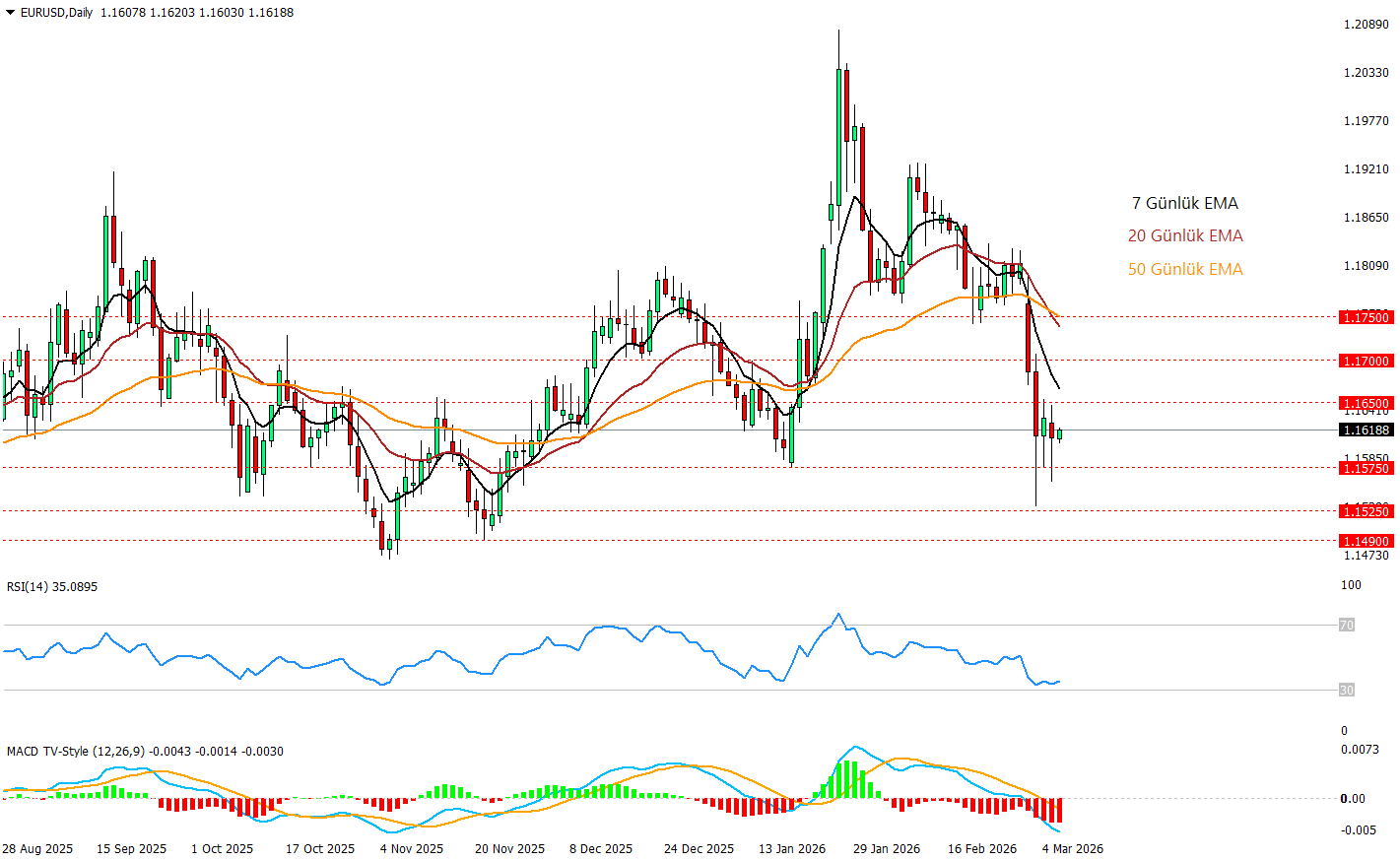Click the 1.17500 red price level tag
Screen dimensions: 1400x861
(x=1366, y=317)
